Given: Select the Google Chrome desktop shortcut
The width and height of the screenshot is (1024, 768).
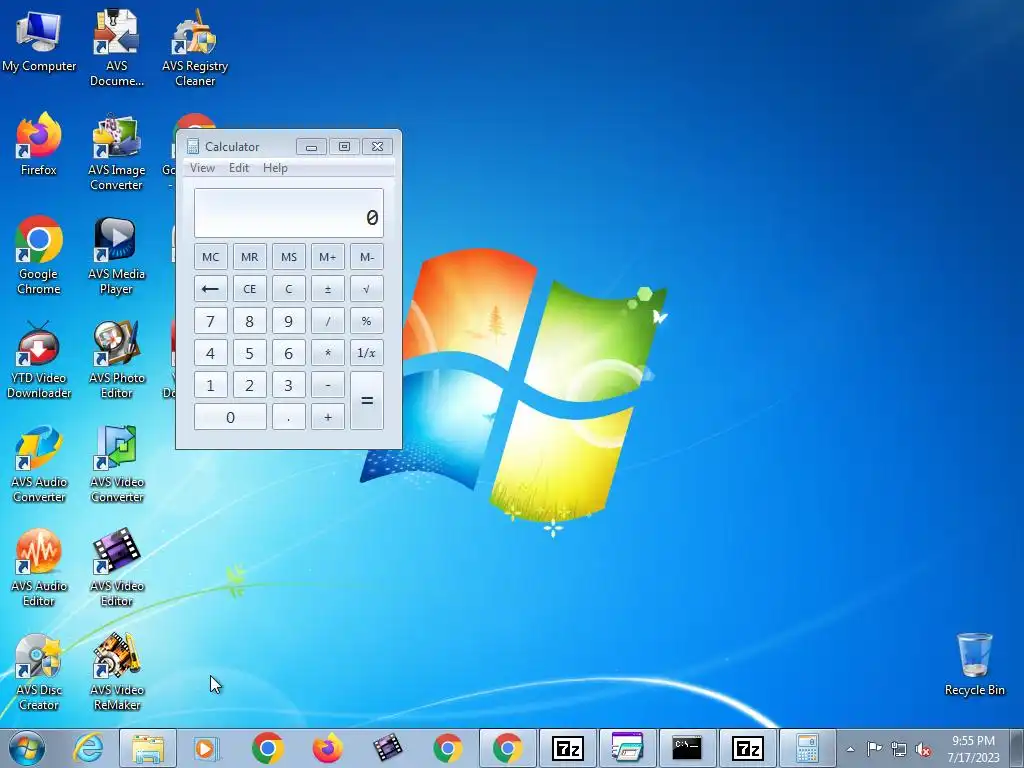Looking at the screenshot, I should [x=39, y=255].
